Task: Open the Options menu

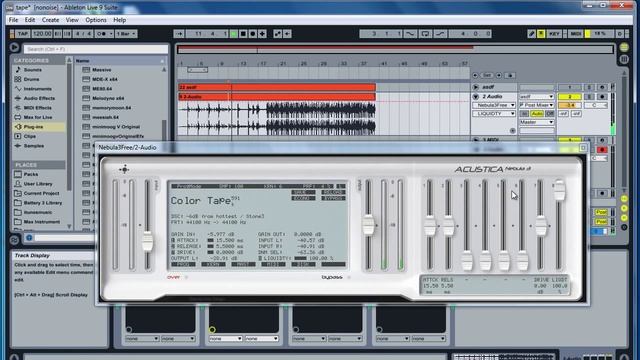Action: click(96, 20)
